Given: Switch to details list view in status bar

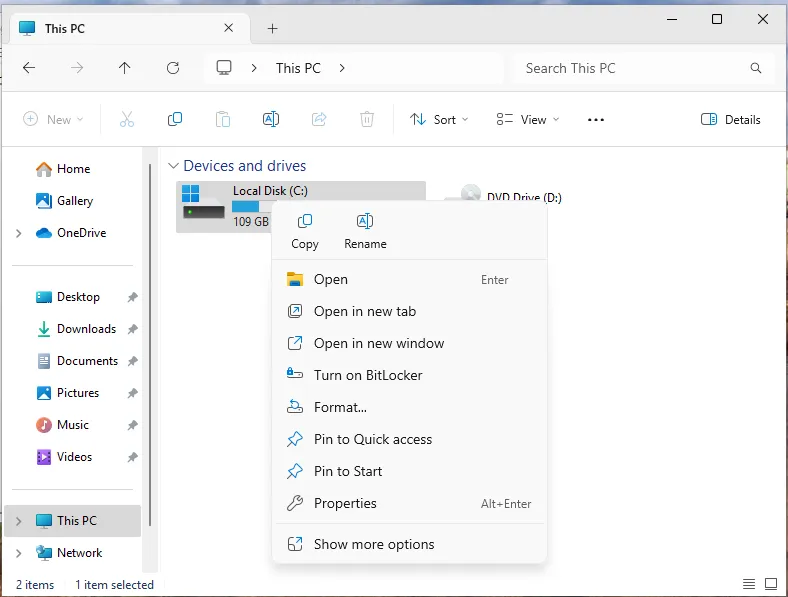Looking at the screenshot, I should point(749,584).
